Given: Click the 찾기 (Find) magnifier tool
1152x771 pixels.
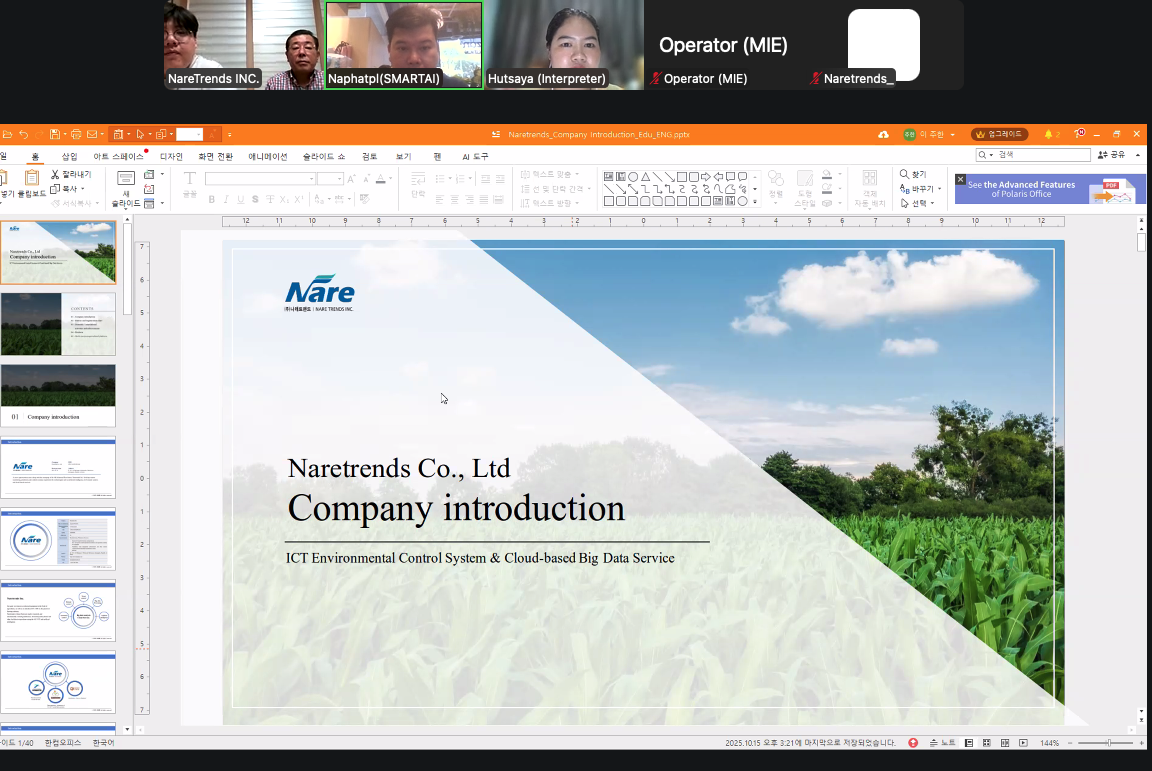Looking at the screenshot, I should click(912, 174).
